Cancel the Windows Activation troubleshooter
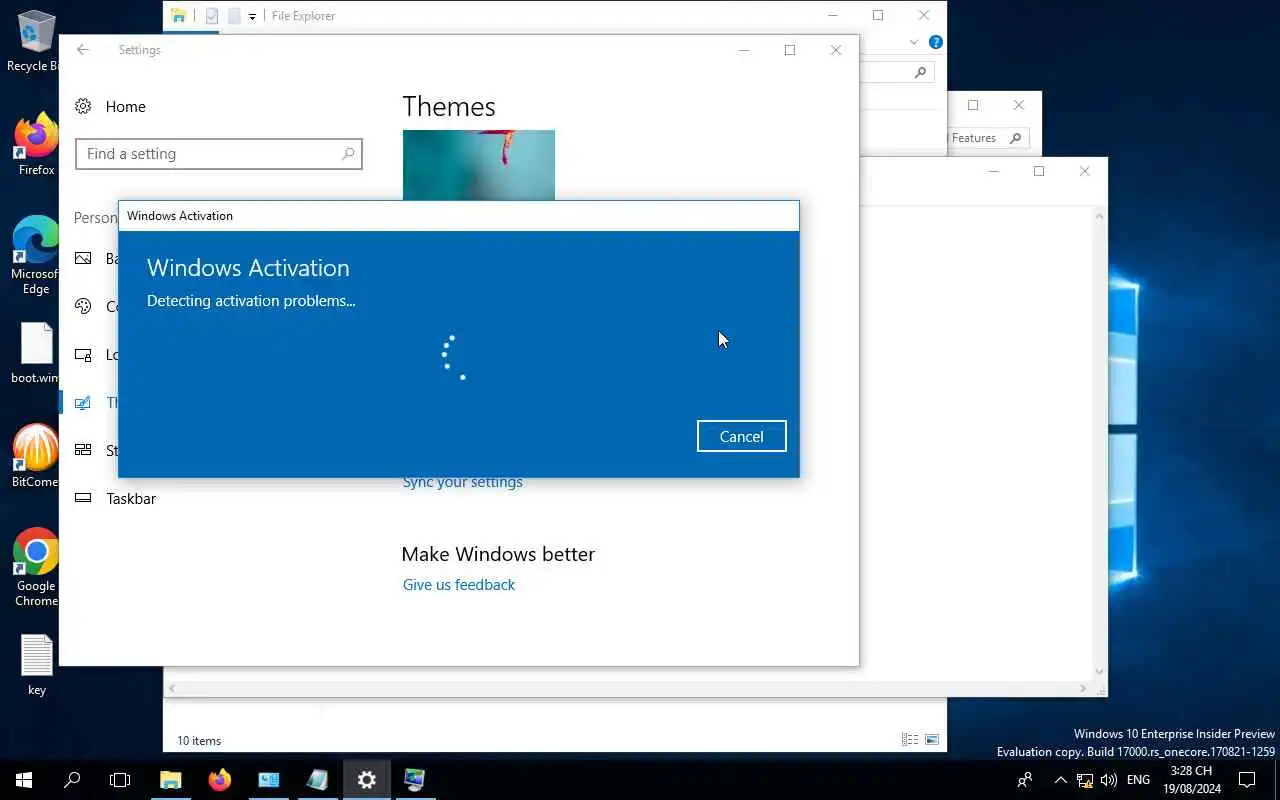 click(x=741, y=436)
